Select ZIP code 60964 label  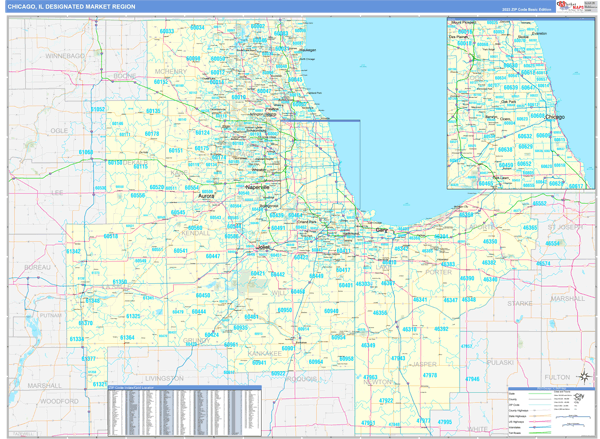[316, 362]
